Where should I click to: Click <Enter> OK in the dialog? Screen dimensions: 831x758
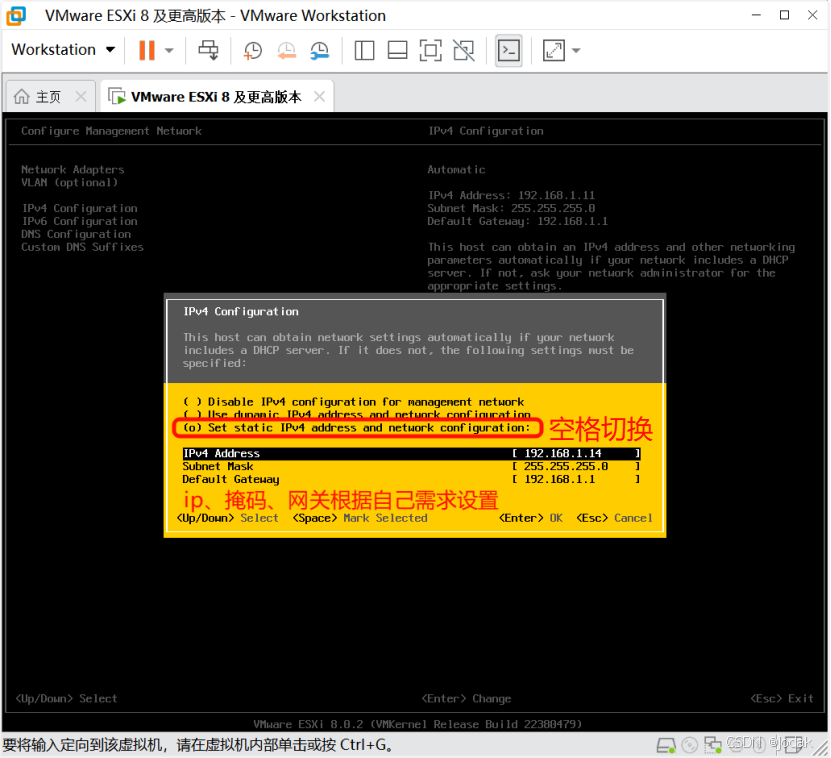coord(531,518)
